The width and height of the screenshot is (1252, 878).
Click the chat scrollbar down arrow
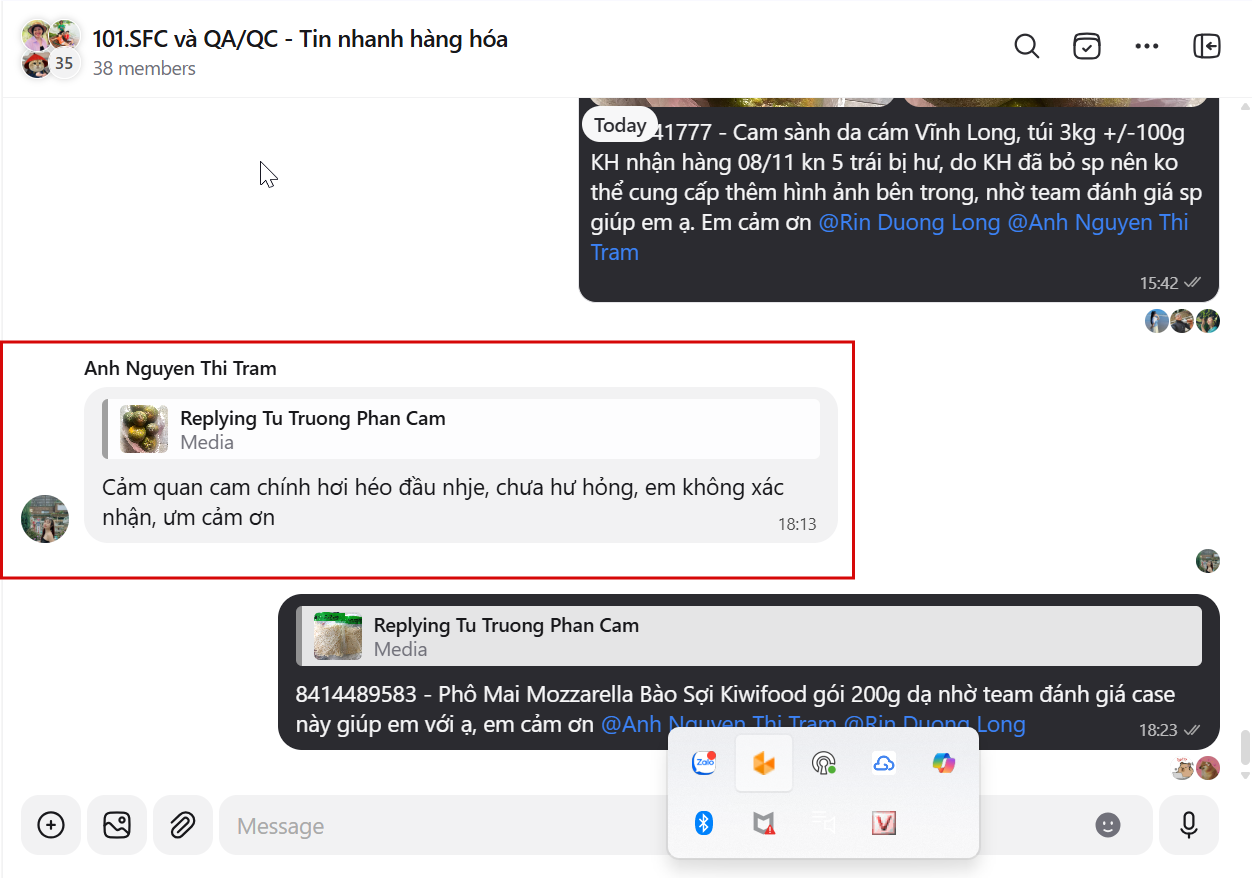1245,775
